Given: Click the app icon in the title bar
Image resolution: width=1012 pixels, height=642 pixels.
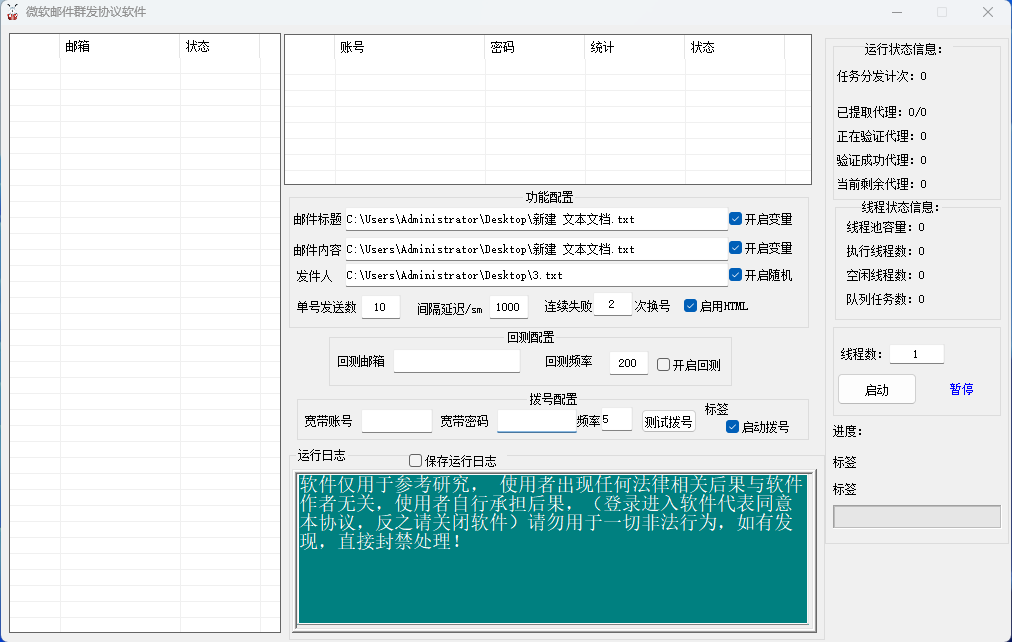Looking at the screenshot, I should [12, 12].
